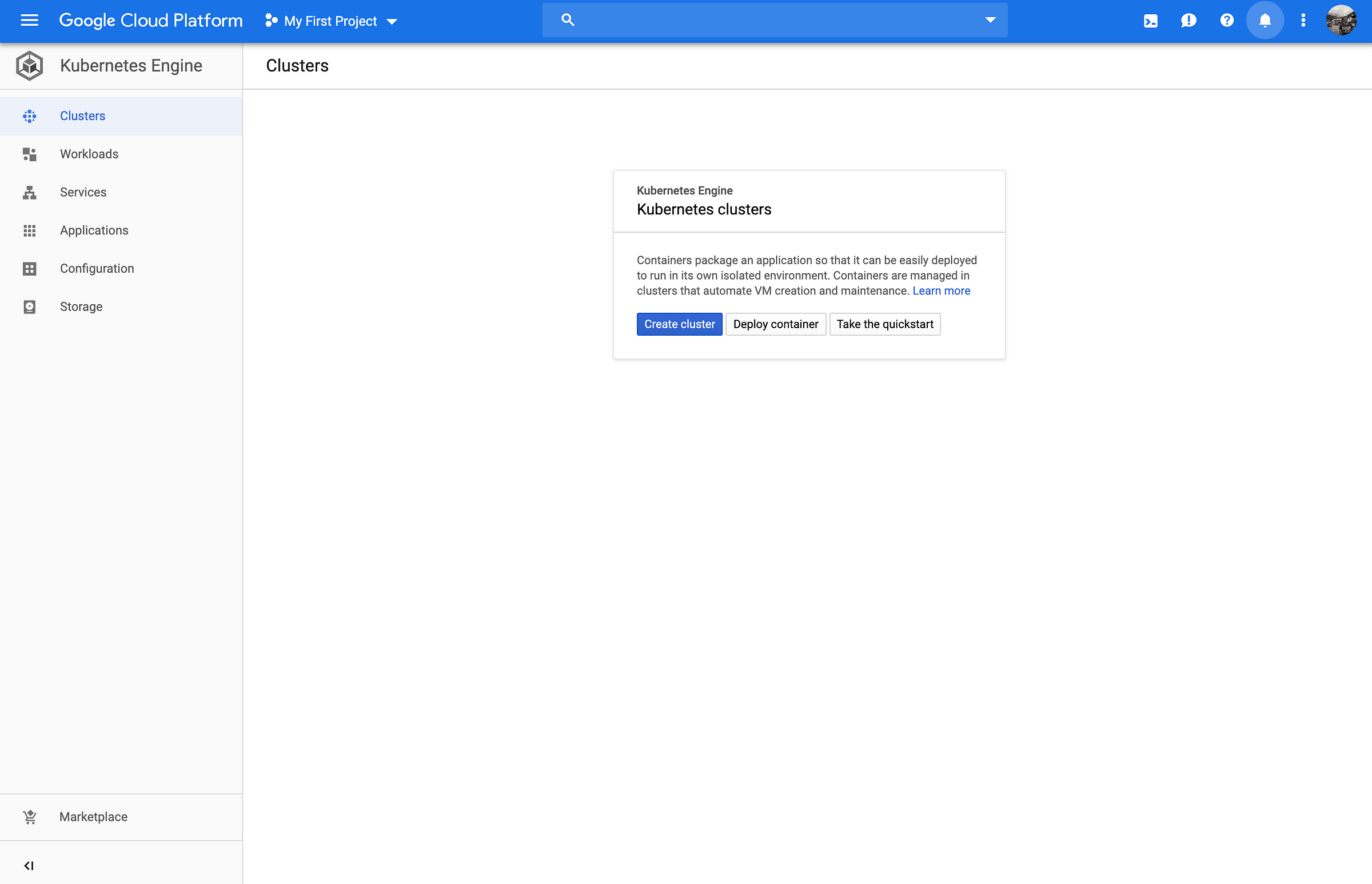The width and height of the screenshot is (1372, 884).
Task: Open the Storage page
Action: (x=121, y=306)
